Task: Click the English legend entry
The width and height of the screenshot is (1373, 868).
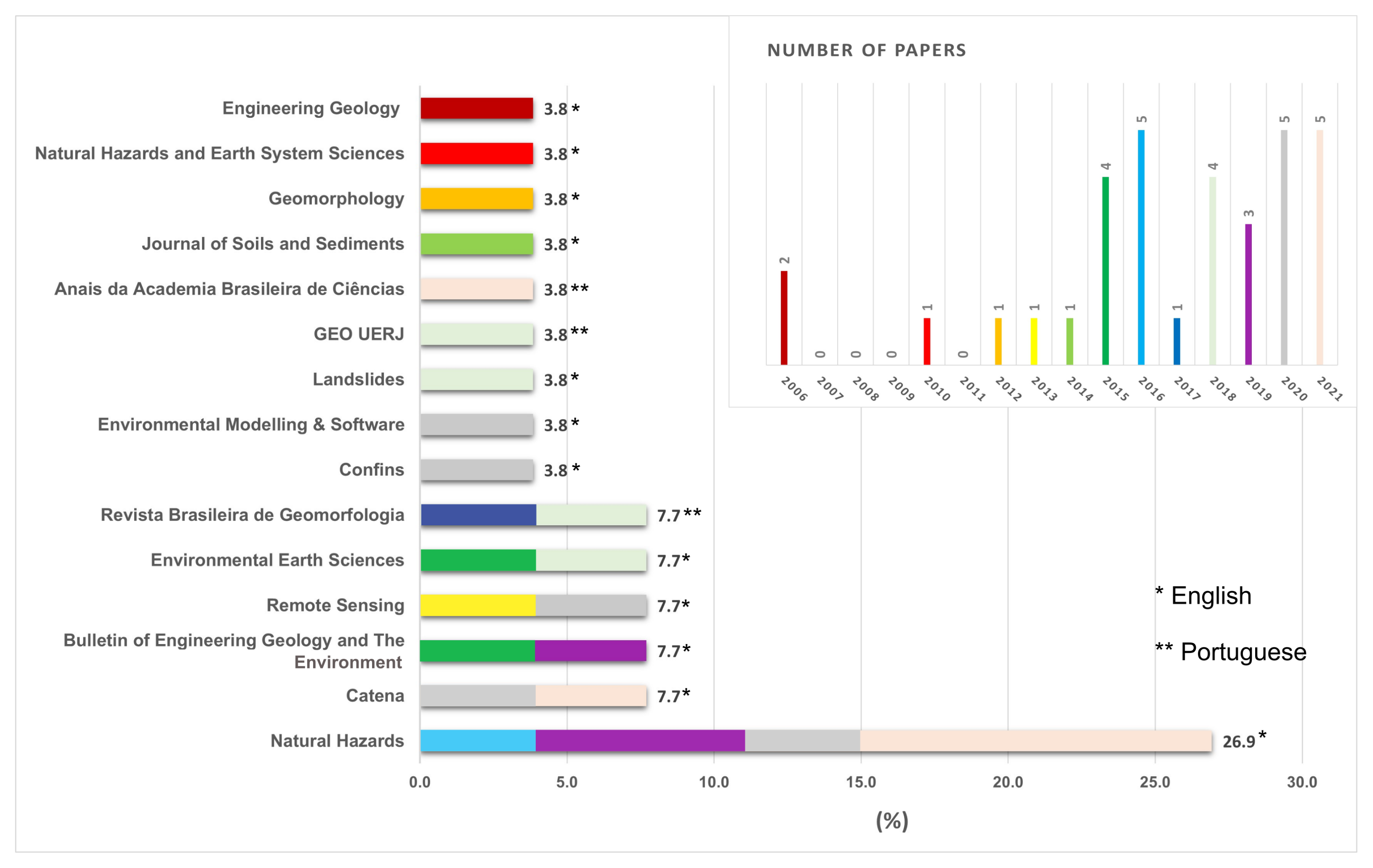Action: click(x=1204, y=596)
